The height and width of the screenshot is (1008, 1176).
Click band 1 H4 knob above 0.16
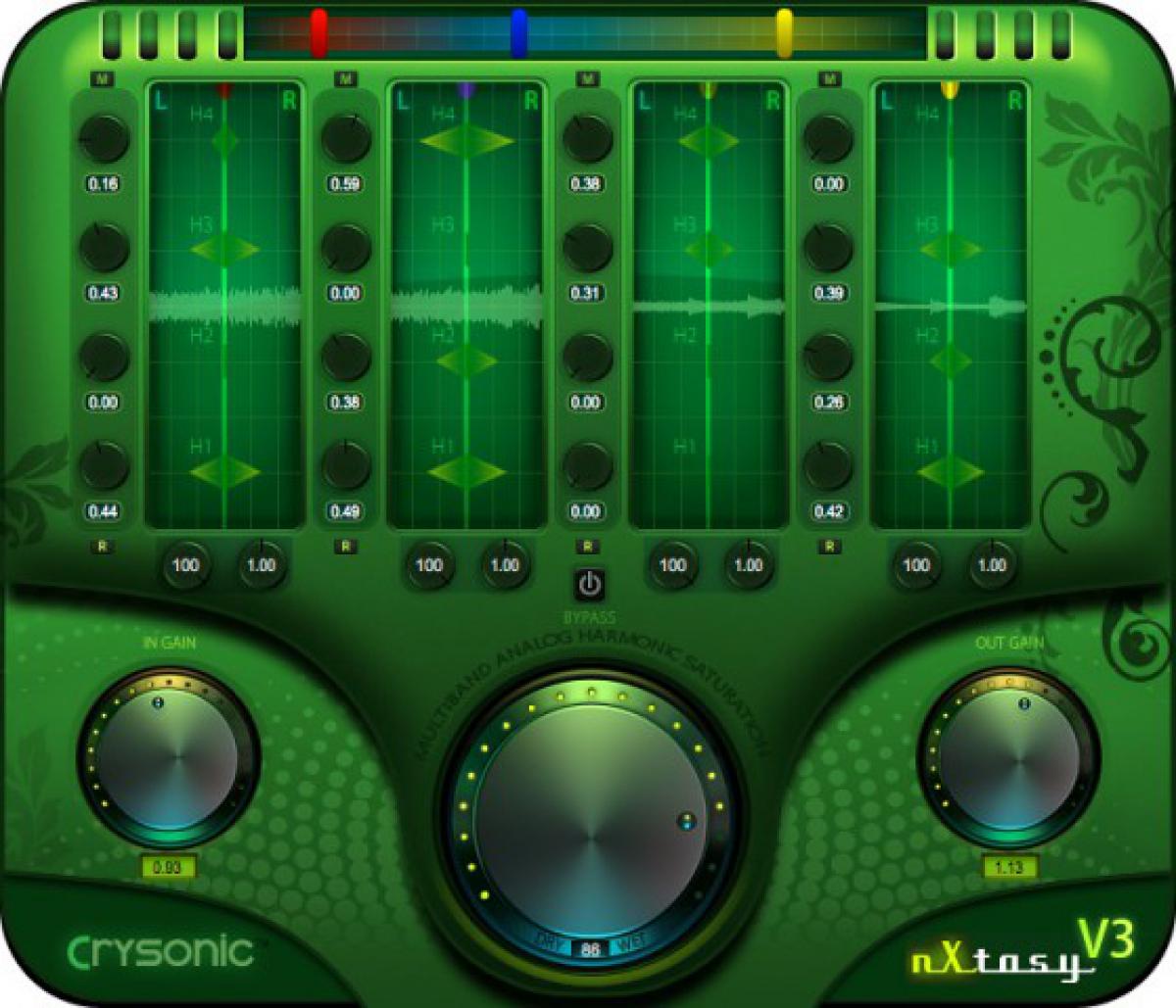pyautogui.click(x=104, y=138)
